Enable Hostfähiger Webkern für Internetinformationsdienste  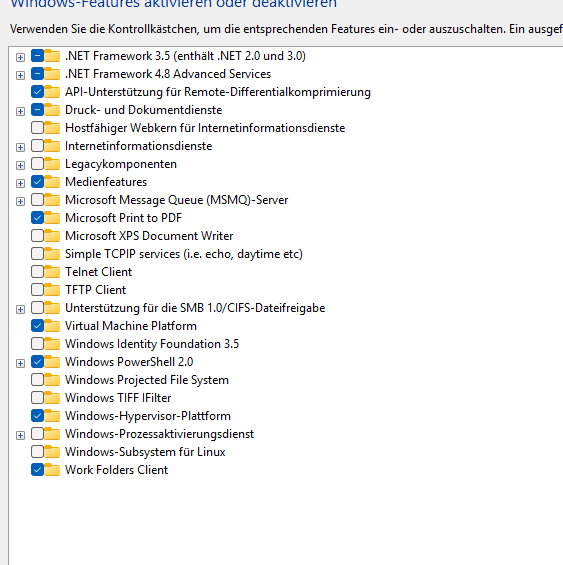(37, 128)
